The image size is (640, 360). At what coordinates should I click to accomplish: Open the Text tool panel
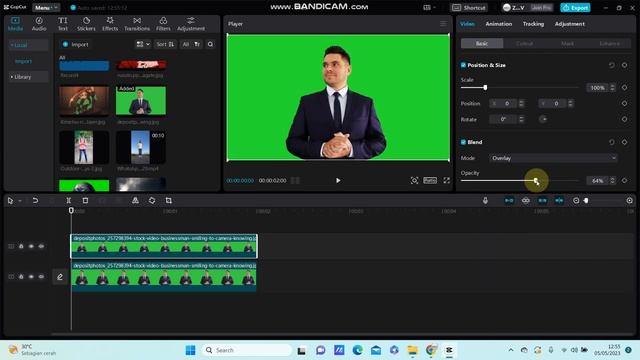click(x=62, y=24)
